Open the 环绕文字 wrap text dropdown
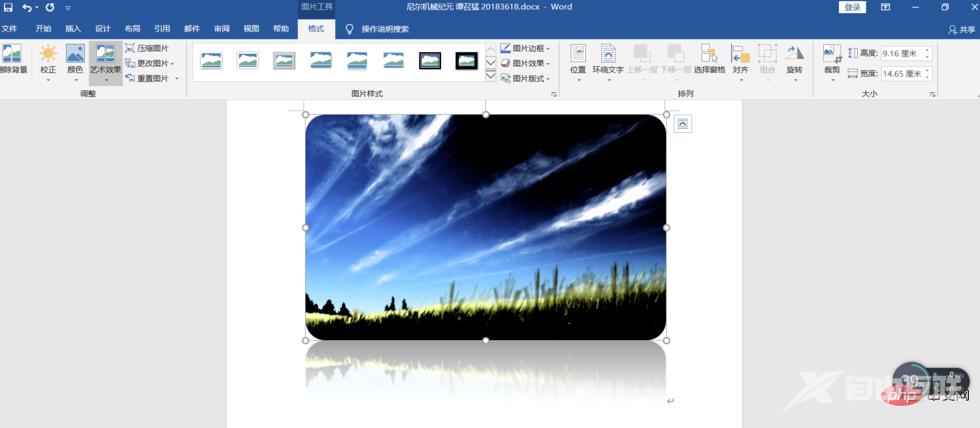The image size is (980, 428). tap(607, 59)
